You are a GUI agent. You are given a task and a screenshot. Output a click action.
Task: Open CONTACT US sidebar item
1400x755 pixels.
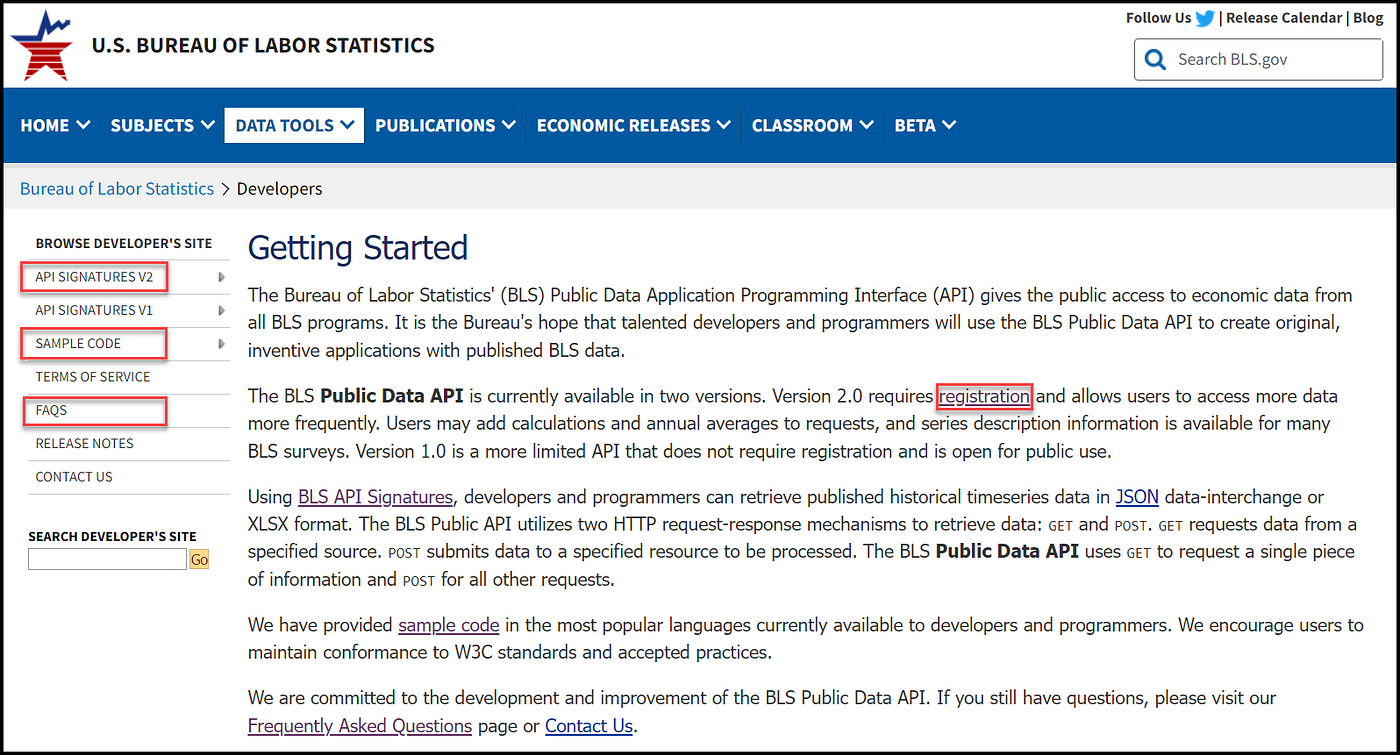pos(74,477)
